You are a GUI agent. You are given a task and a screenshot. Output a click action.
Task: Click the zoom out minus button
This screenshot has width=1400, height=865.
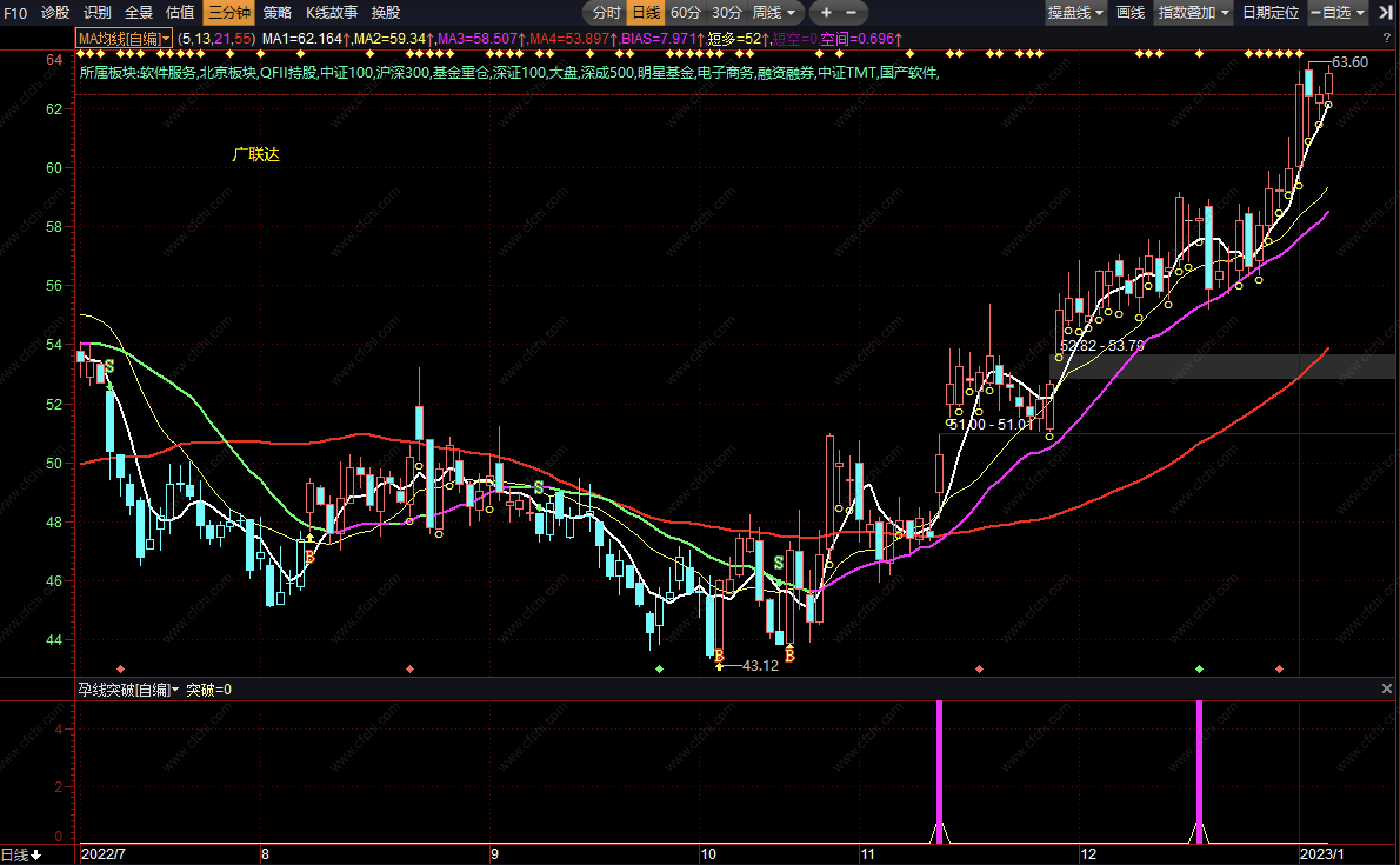pyautogui.click(x=851, y=12)
